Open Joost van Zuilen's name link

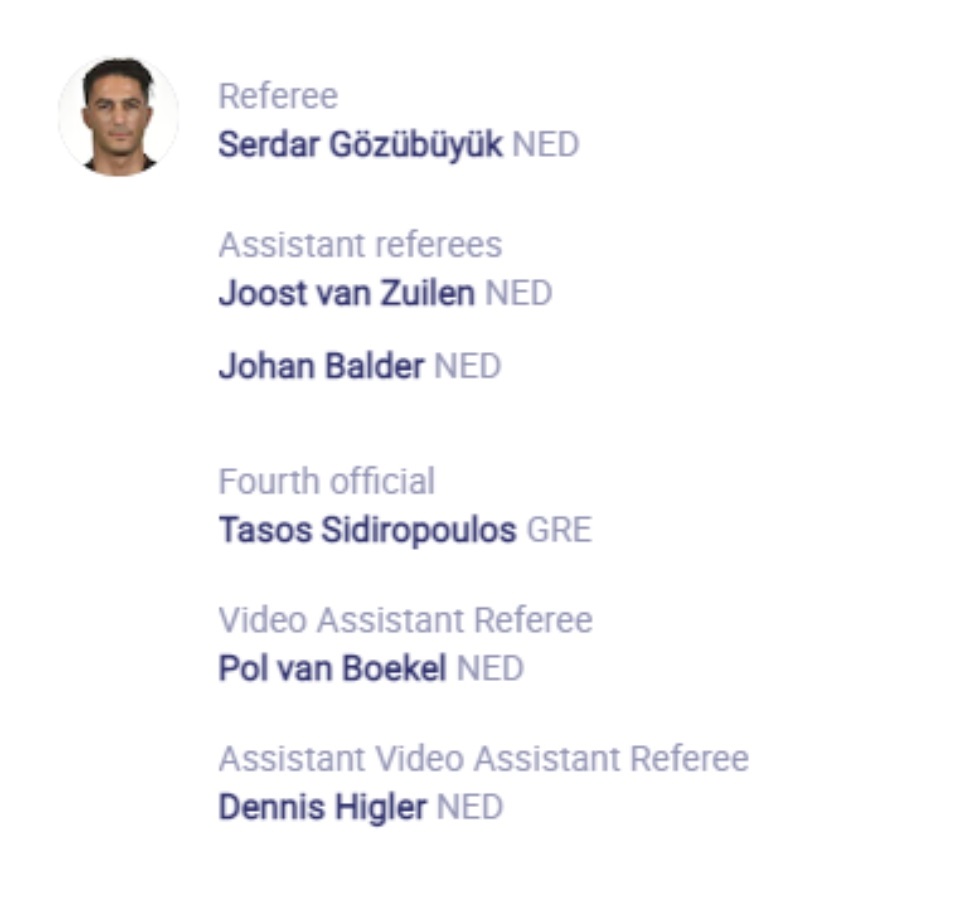tap(346, 294)
